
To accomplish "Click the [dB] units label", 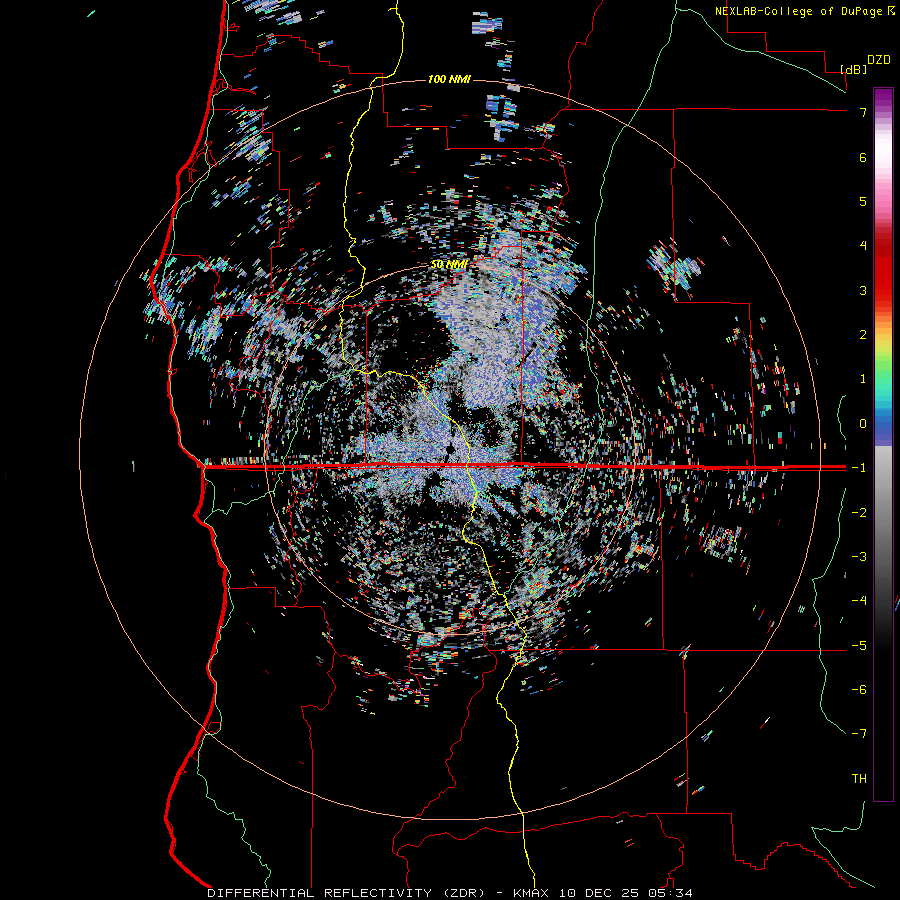I will tap(854, 69).
